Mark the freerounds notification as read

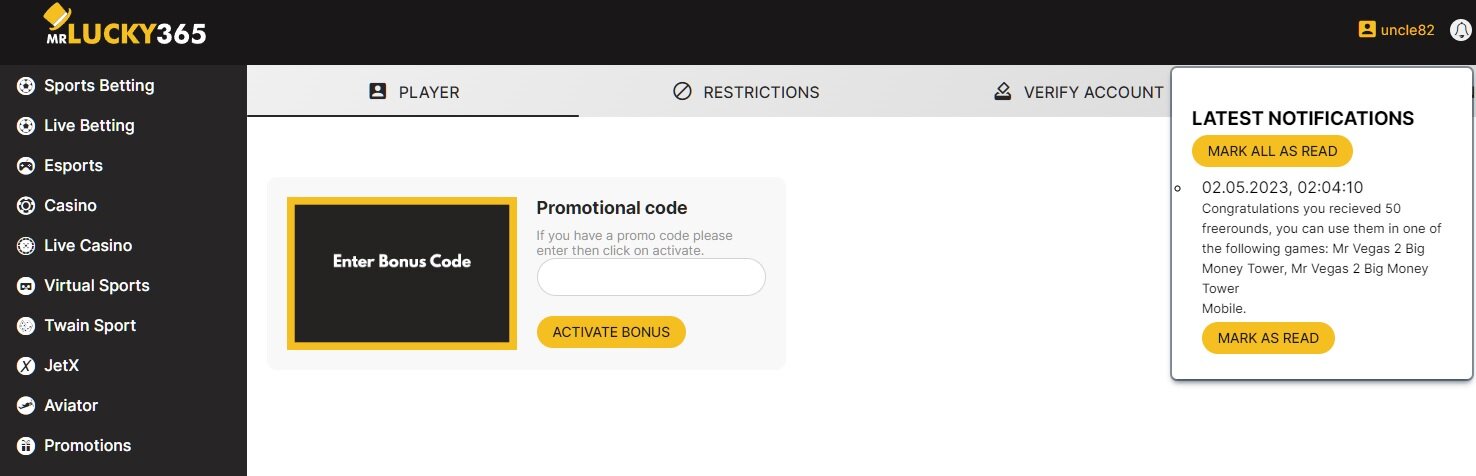(x=1268, y=338)
